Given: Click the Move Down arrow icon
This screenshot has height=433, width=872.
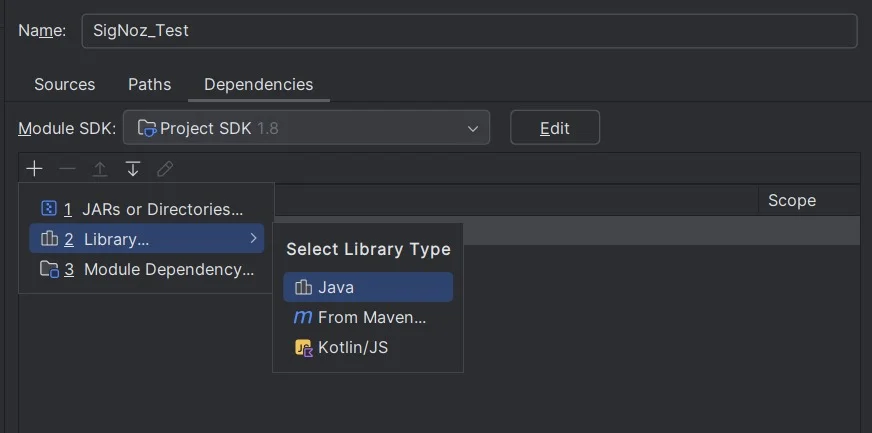Looking at the screenshot, I should click(132, 169).
